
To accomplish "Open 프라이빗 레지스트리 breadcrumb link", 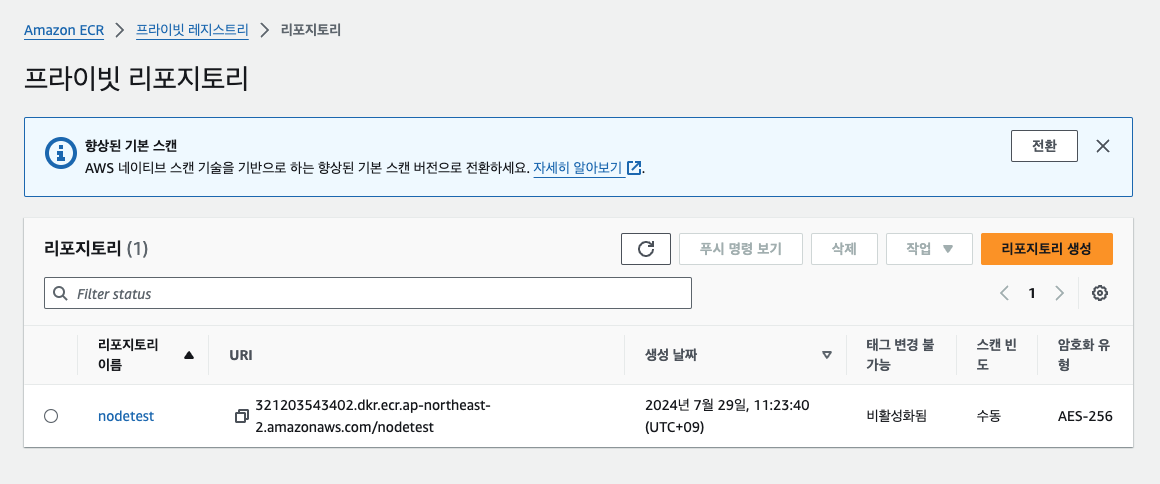I will [x=192, y=30].
